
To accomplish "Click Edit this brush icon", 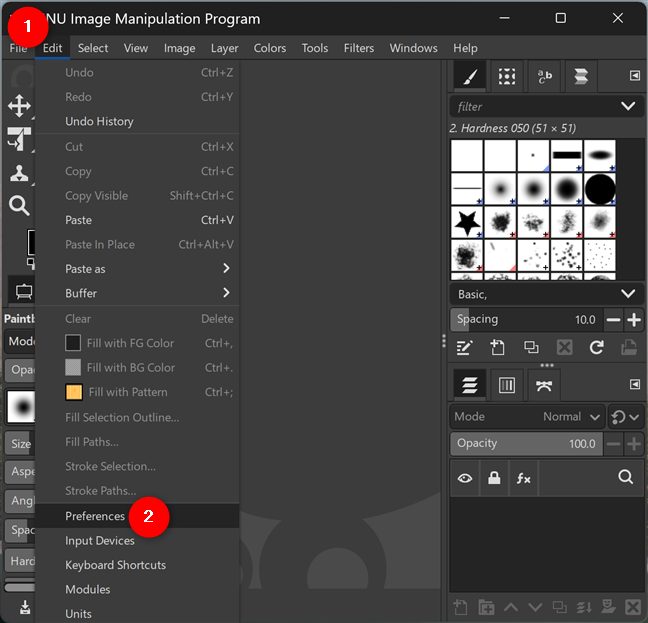I will pyautogui.click(x=465, y=347).
